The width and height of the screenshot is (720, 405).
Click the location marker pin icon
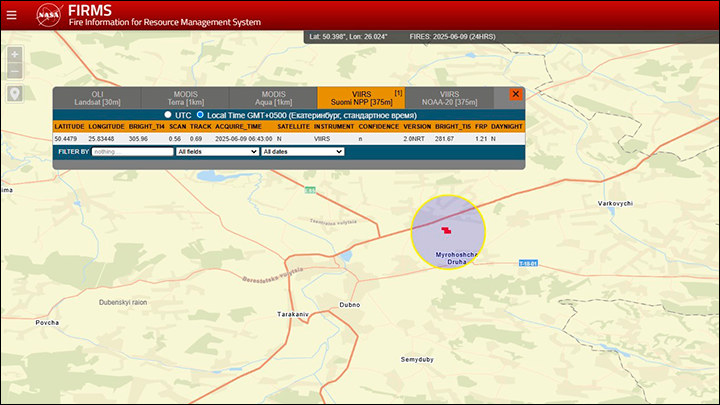click(15, 94)
